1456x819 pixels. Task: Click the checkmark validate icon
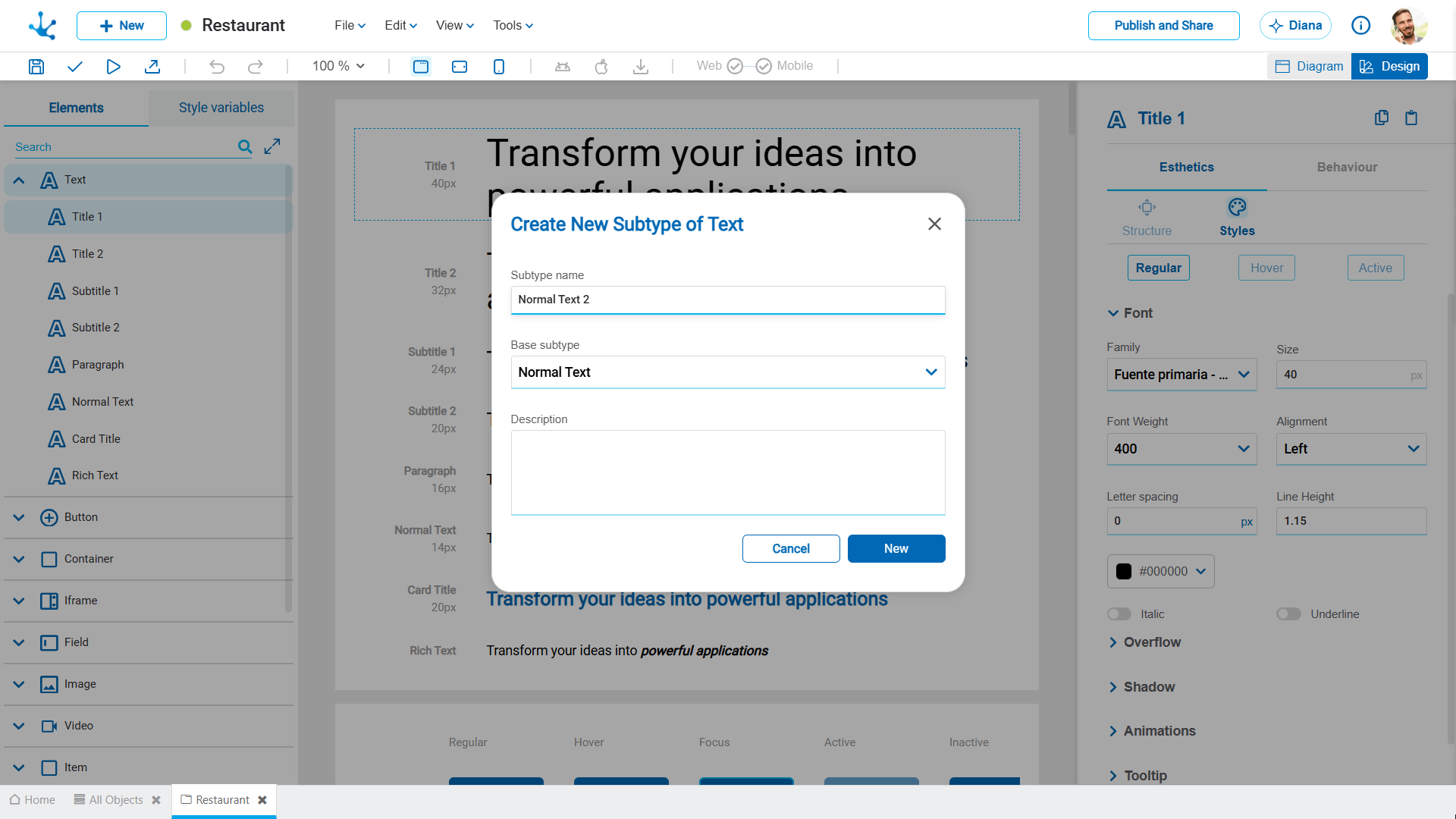tap(74, 67)
